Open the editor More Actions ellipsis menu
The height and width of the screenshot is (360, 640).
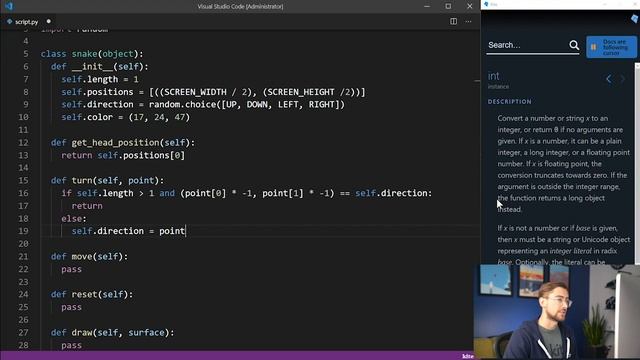point(468,21)
